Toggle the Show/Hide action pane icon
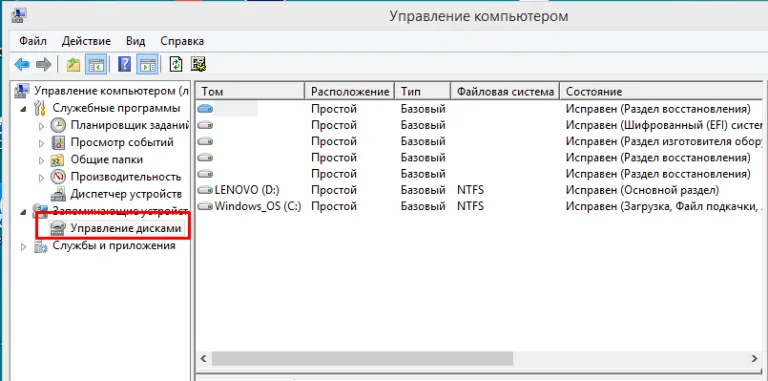This screenshot has height=381, width=768. (147, 64)
